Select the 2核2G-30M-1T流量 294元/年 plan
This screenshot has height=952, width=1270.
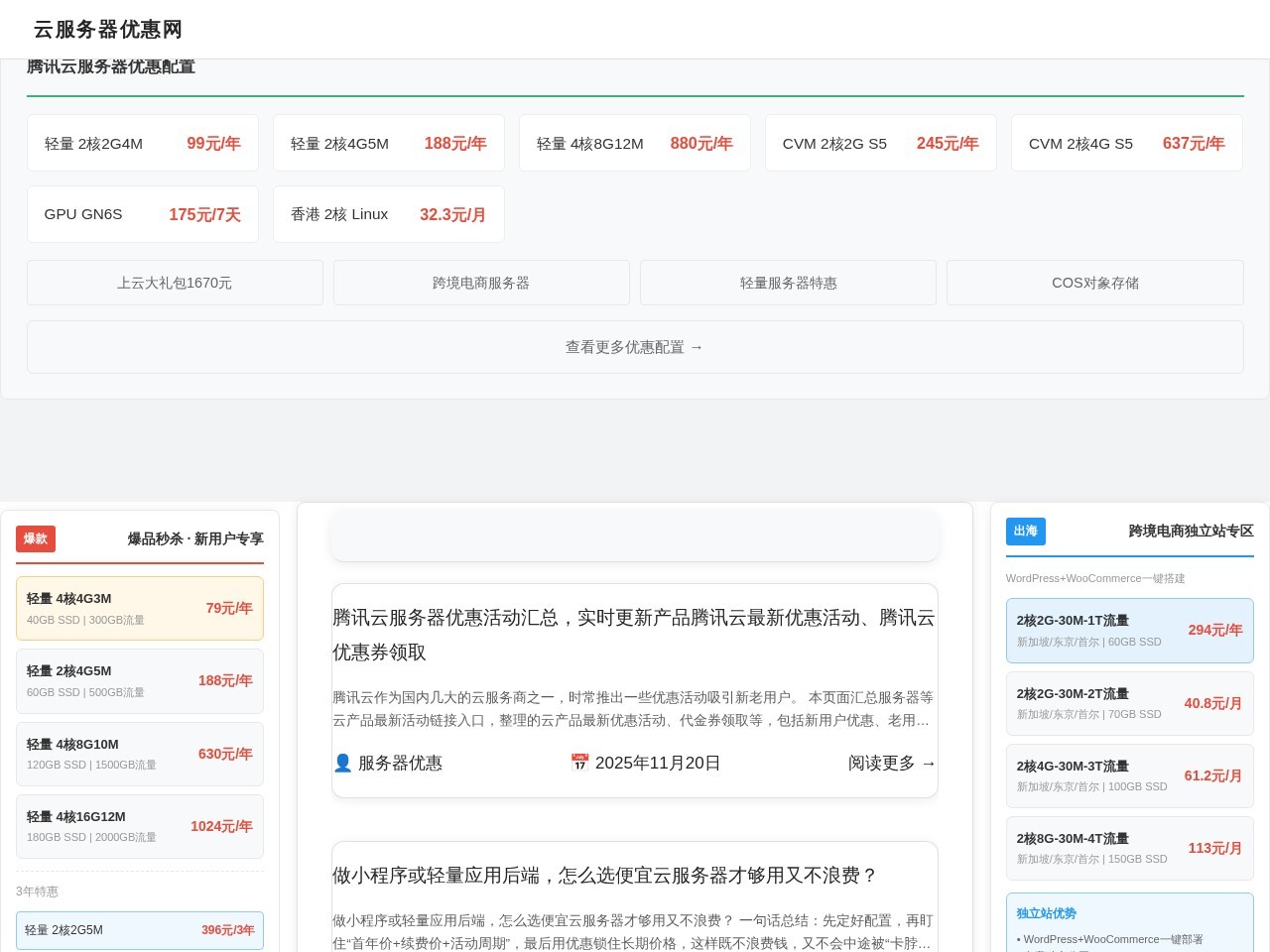click(x=1130, y=631)
